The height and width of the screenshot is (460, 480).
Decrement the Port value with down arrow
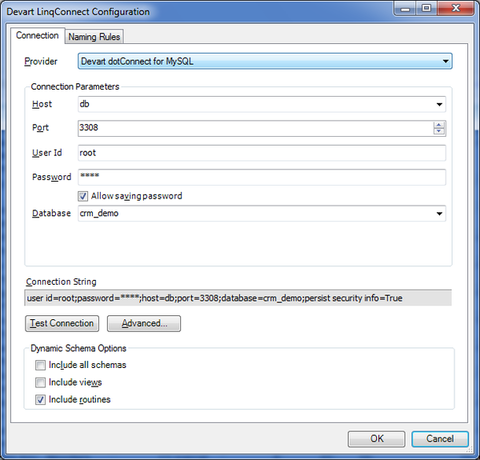point(439,131)
